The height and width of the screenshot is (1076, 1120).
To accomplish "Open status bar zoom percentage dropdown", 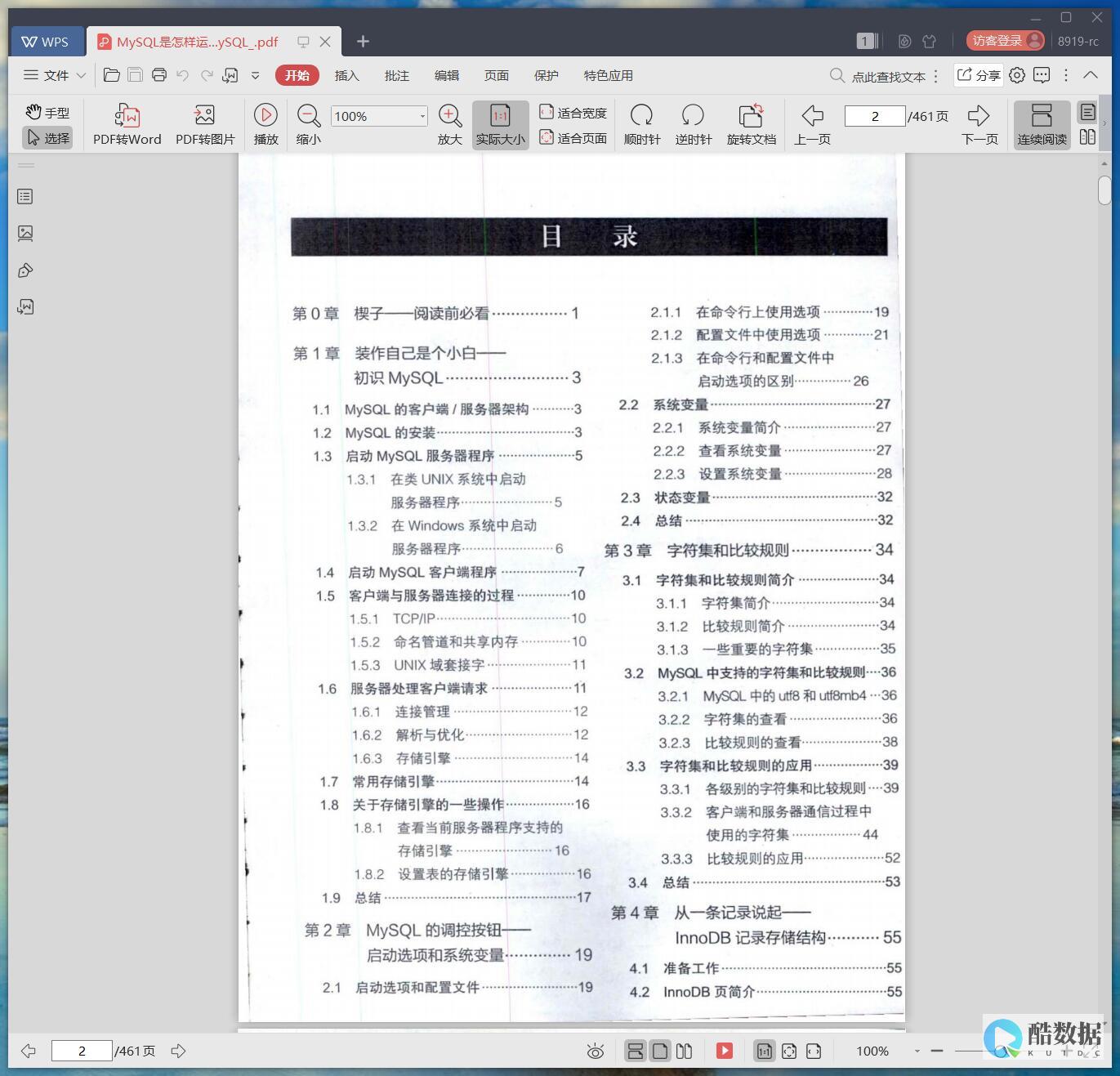I will point(917,1051).
